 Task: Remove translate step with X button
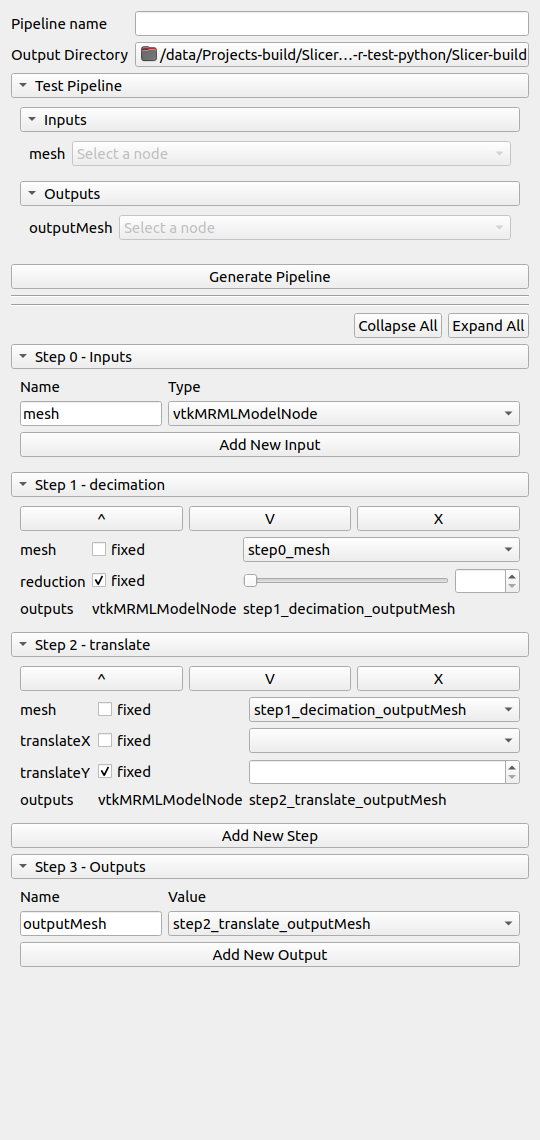tap(438, 678)
